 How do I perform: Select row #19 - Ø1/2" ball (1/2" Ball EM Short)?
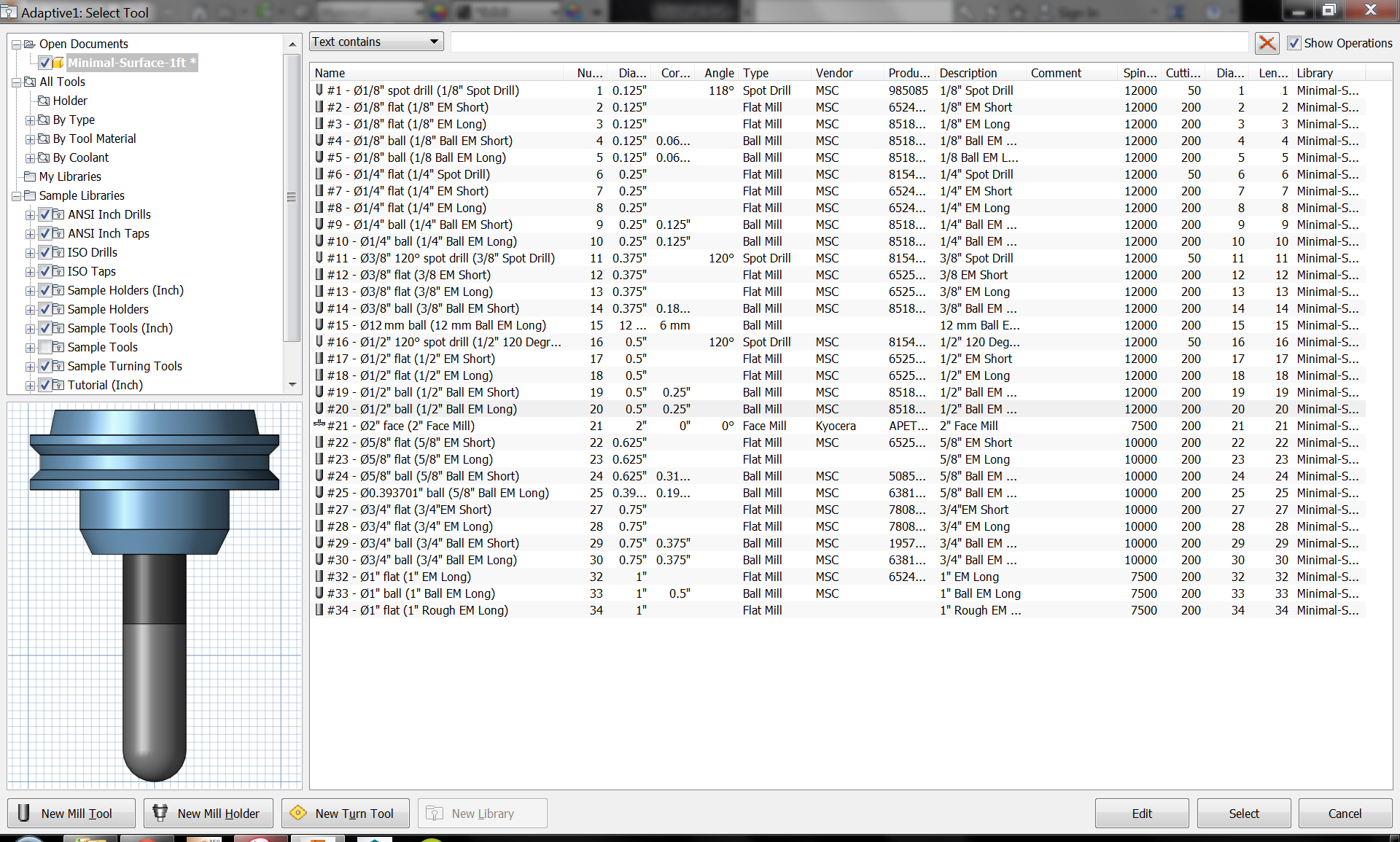837,392
